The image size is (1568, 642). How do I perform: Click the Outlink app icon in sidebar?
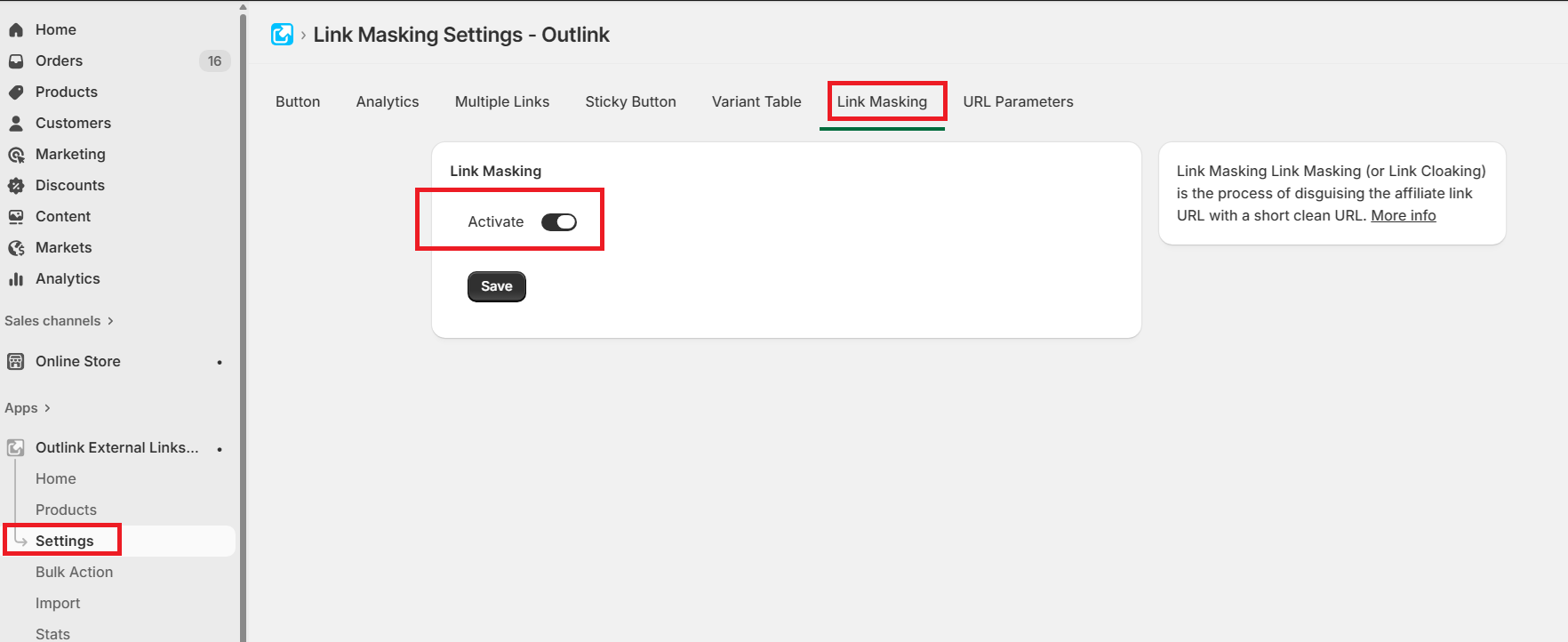16,447
